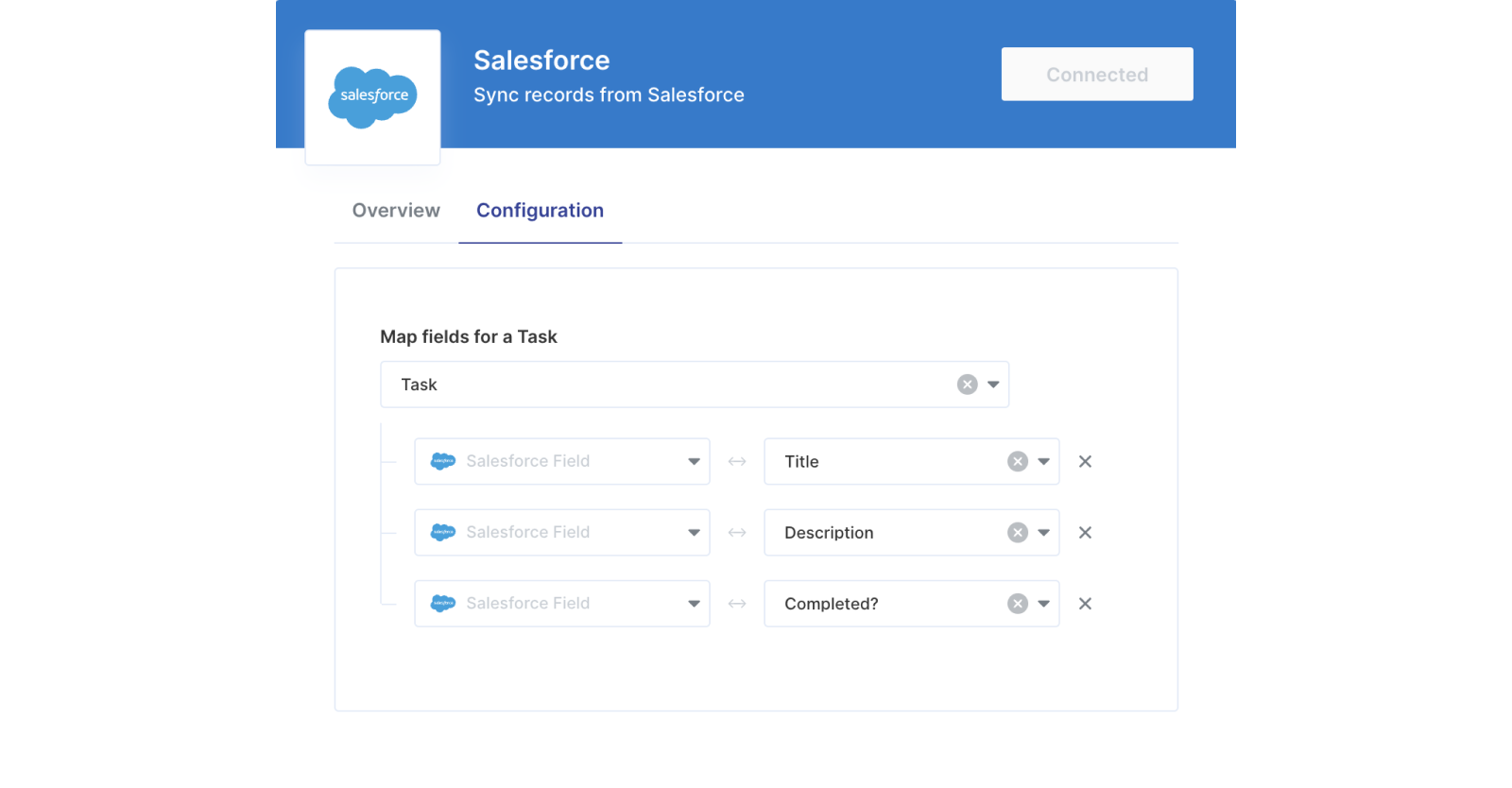Click the Salesforce heading text

[541, 60]
